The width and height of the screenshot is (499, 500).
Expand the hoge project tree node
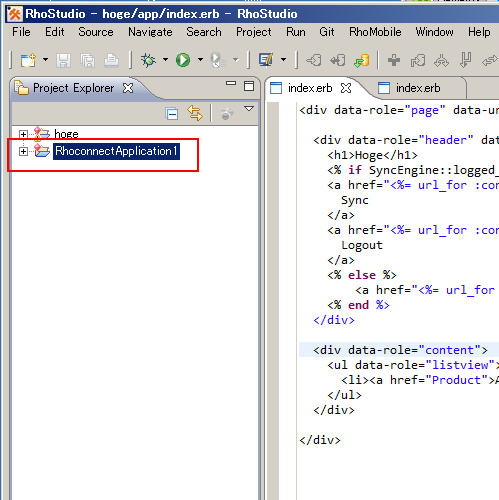pyautogui.click(x=23, y=134)
